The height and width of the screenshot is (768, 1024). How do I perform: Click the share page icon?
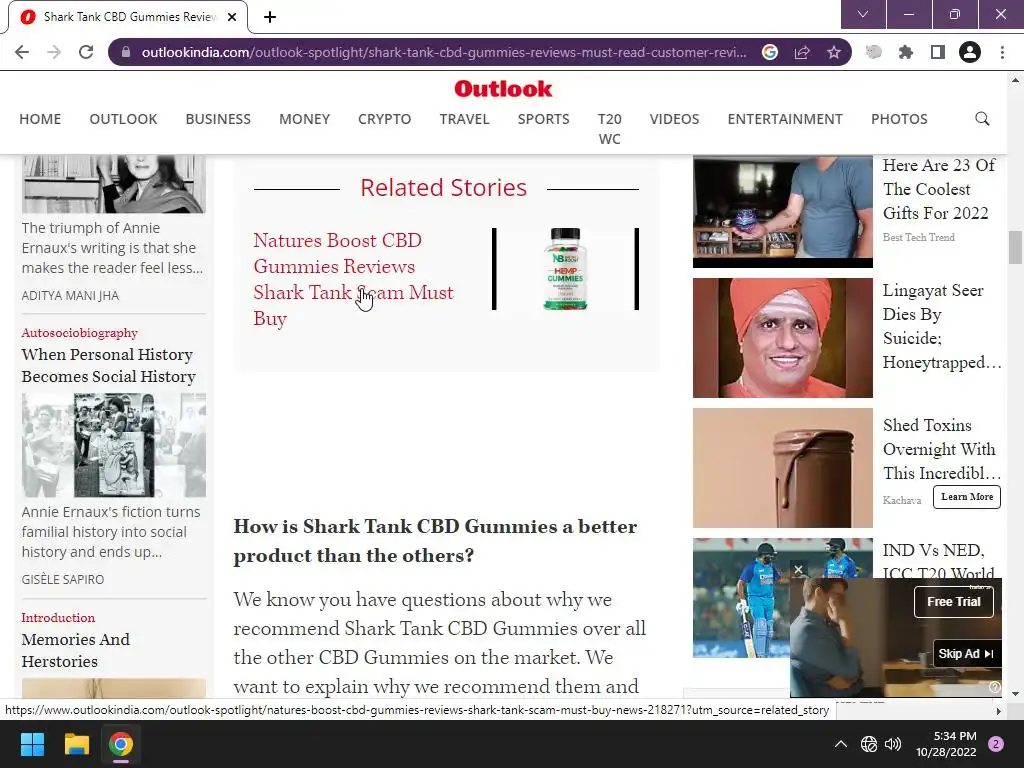click(x=802, y=52)
